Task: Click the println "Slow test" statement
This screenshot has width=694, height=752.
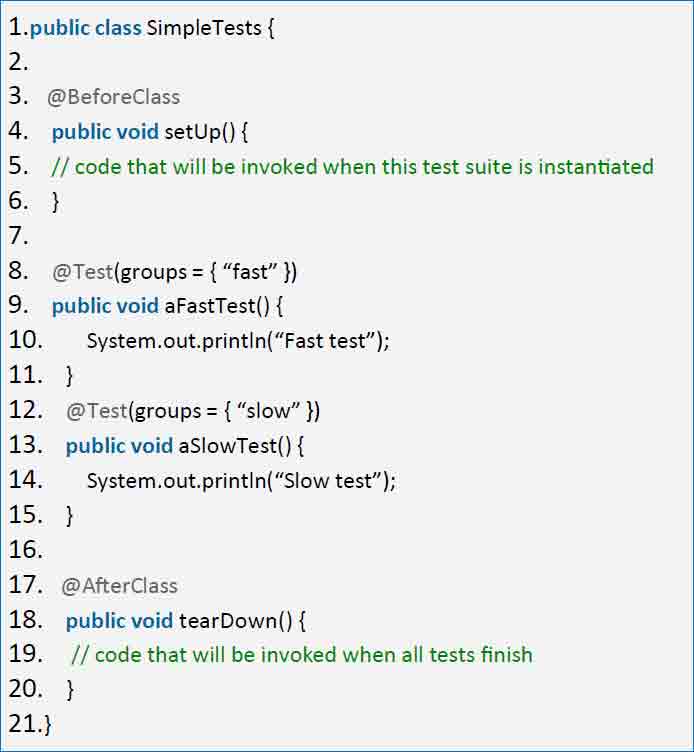Action: [241, 481]
